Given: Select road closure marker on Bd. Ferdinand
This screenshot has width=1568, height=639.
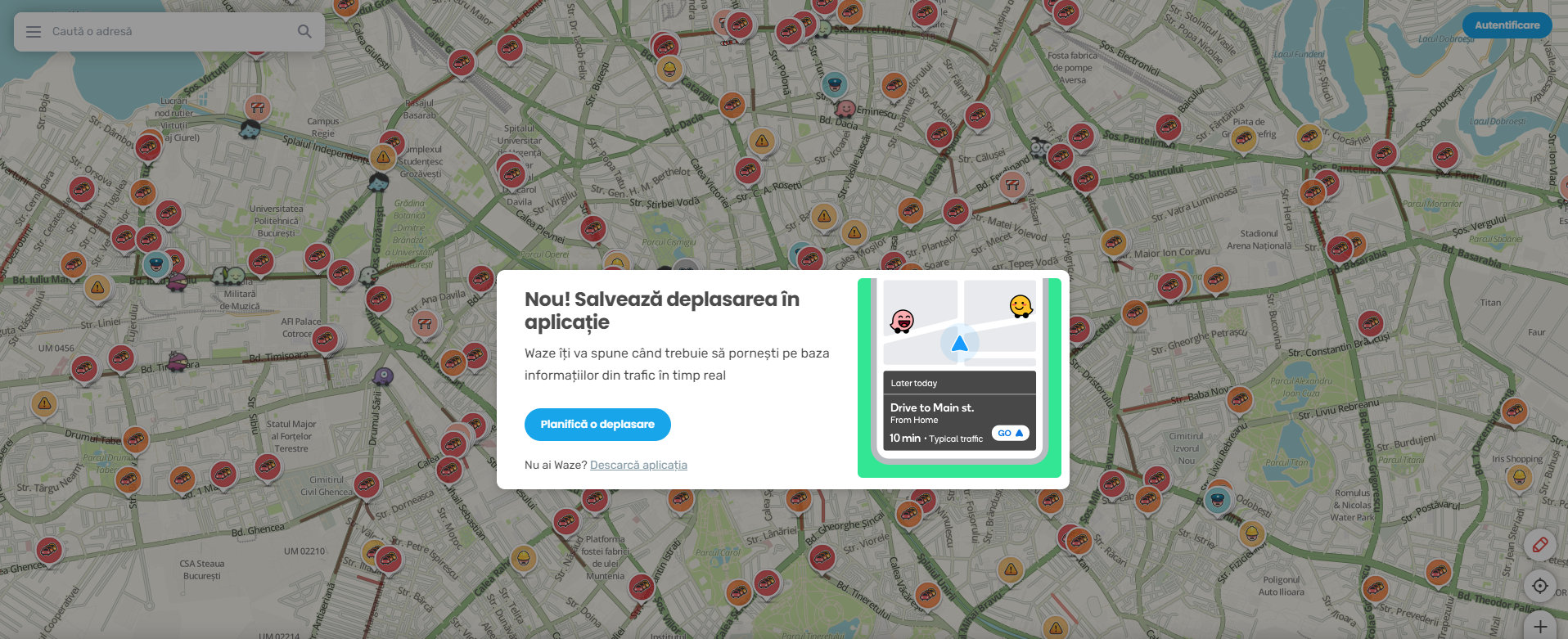Looking at the screenshot, I should (1013, 185).
